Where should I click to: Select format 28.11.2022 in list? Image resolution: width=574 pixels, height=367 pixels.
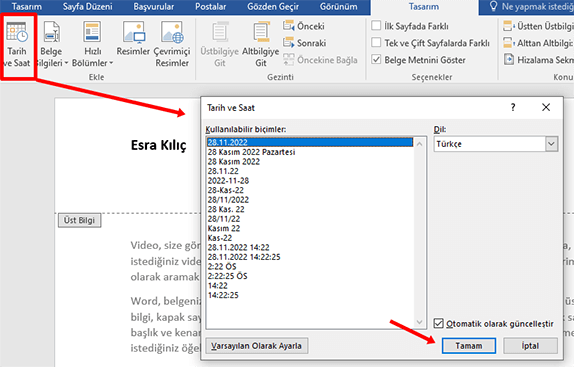[x=310, y=142]
